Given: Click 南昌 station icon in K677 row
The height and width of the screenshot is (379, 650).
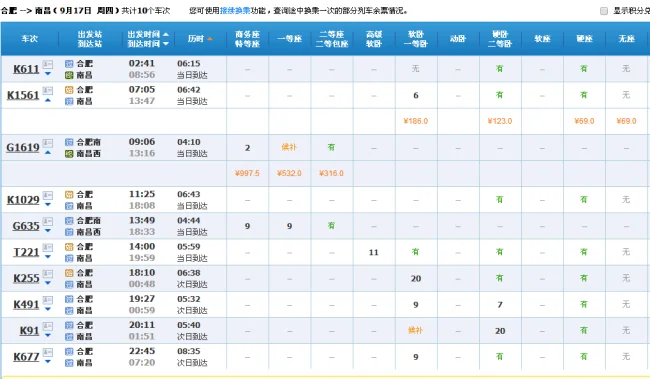Looking at the screenshot, I should click(69, 363).
